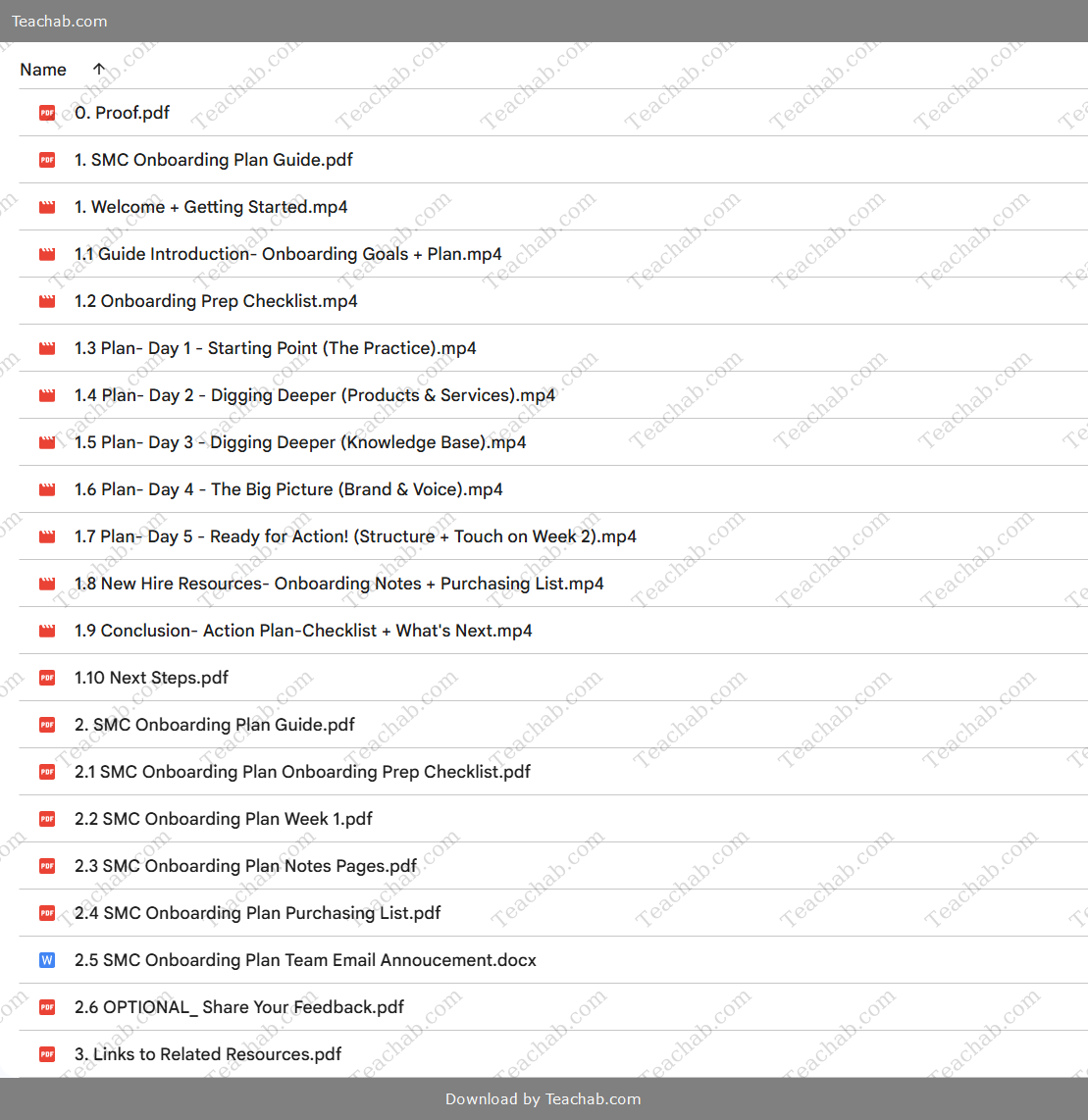Select 2.3 SMC Onboarding Plan Notes Pages.pdf
The image size is (1088, 1120).
coord(245,866)
